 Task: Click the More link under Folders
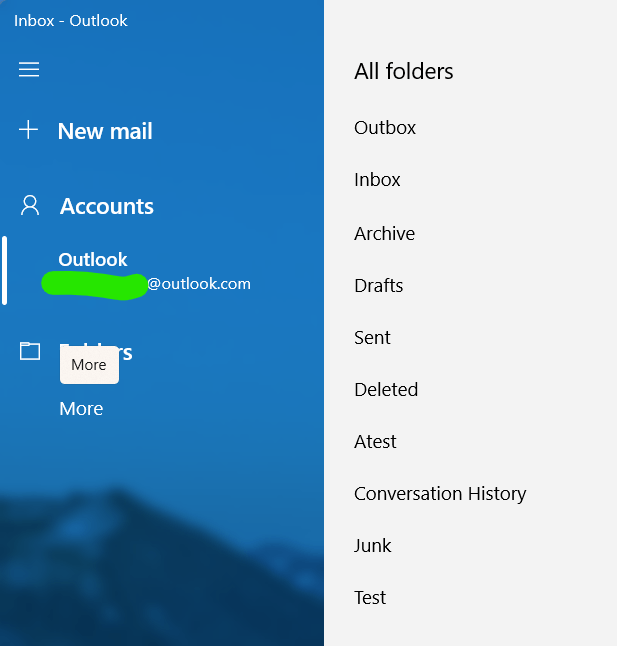click(x=81, y=409)
